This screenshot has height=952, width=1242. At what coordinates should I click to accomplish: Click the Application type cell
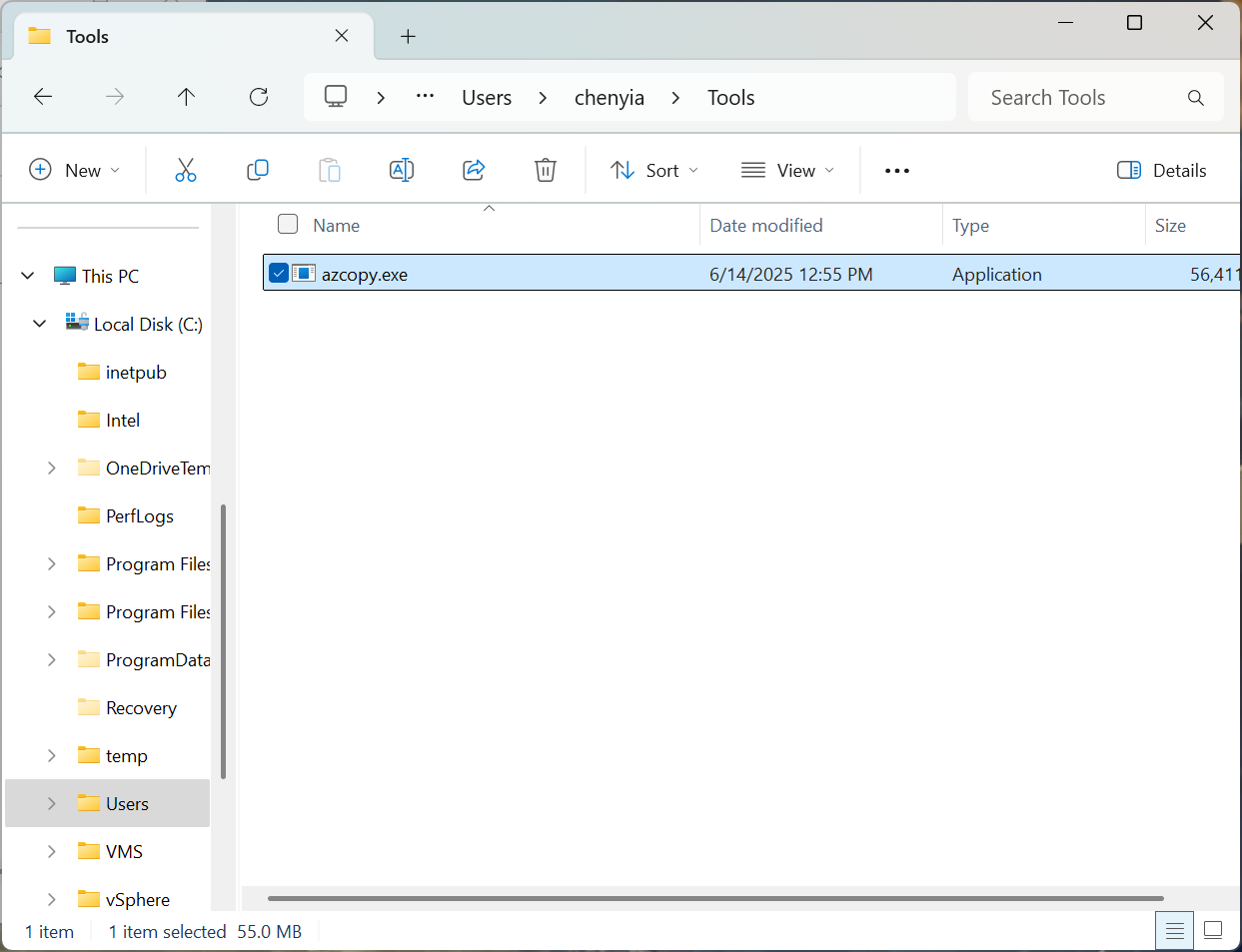coord(997,275)
